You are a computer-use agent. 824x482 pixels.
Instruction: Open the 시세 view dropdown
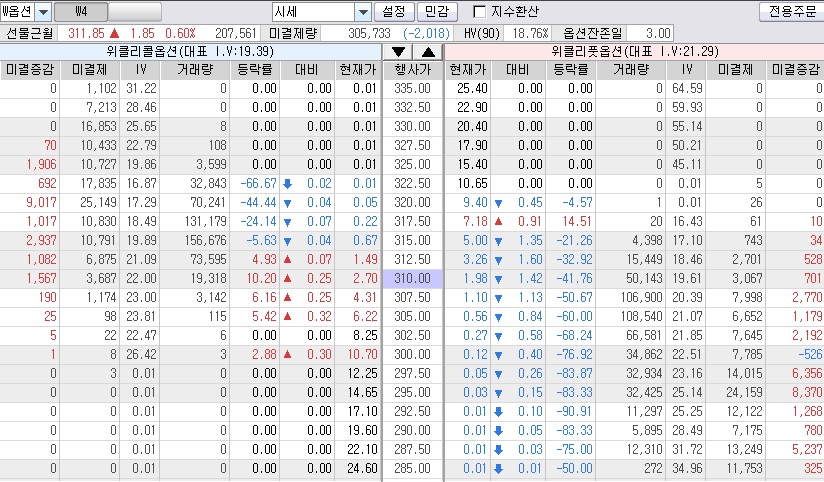[x=363, y=12]
